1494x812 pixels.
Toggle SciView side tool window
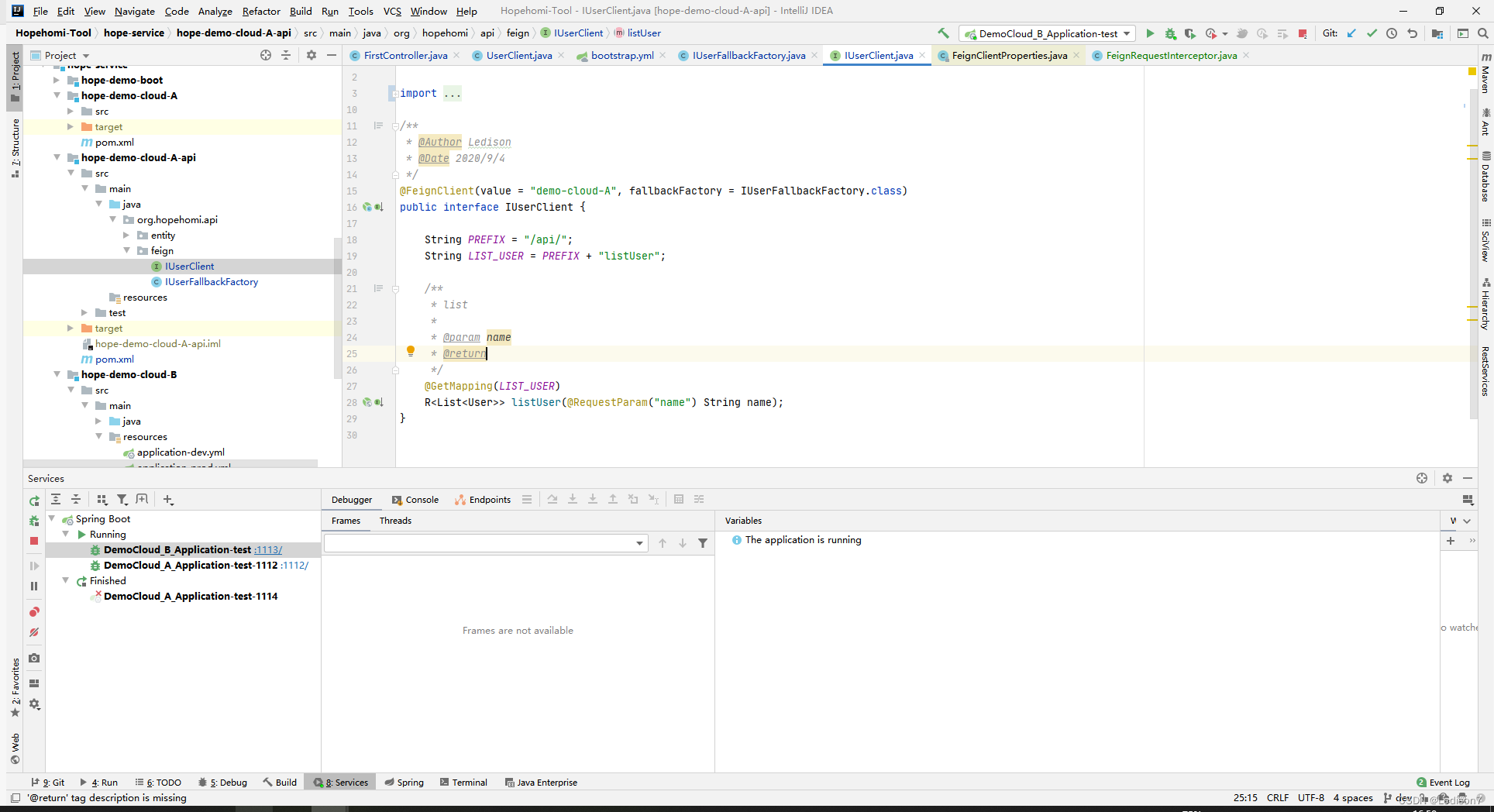pyautogui.click(x=1485, y=240)
